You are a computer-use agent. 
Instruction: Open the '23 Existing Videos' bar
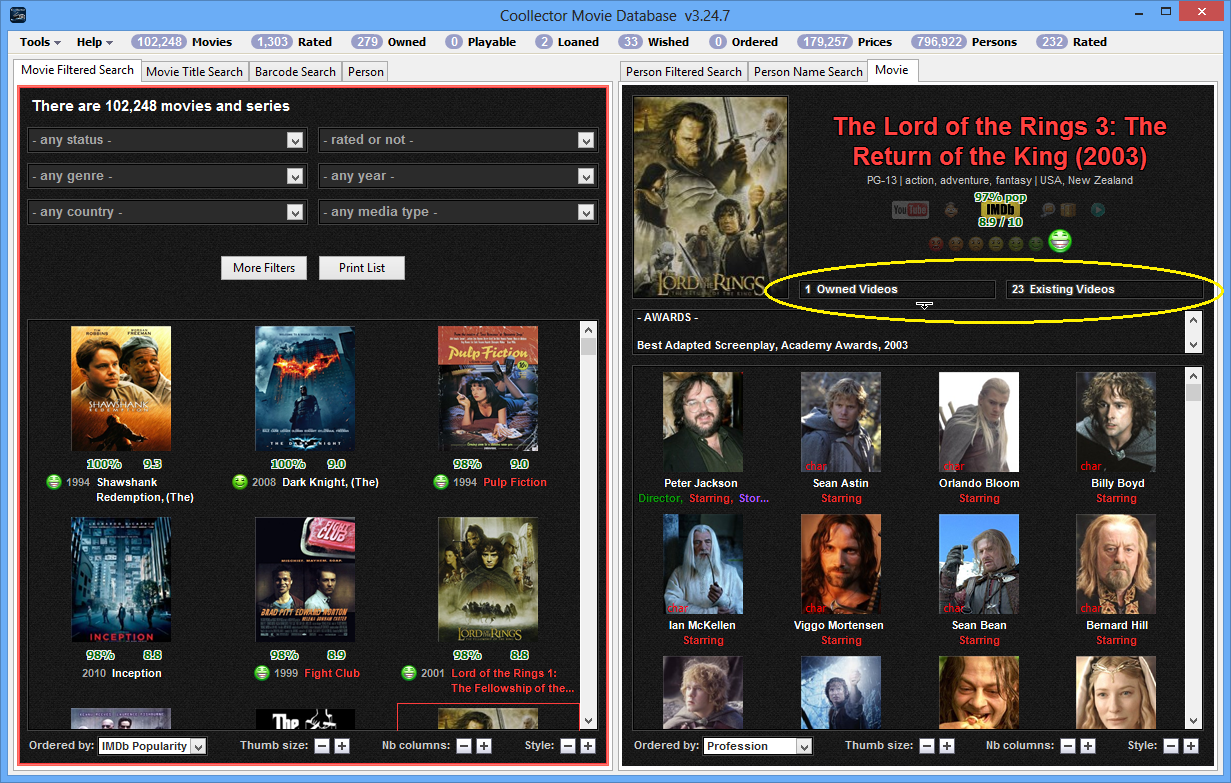[x=1104, y=289]
